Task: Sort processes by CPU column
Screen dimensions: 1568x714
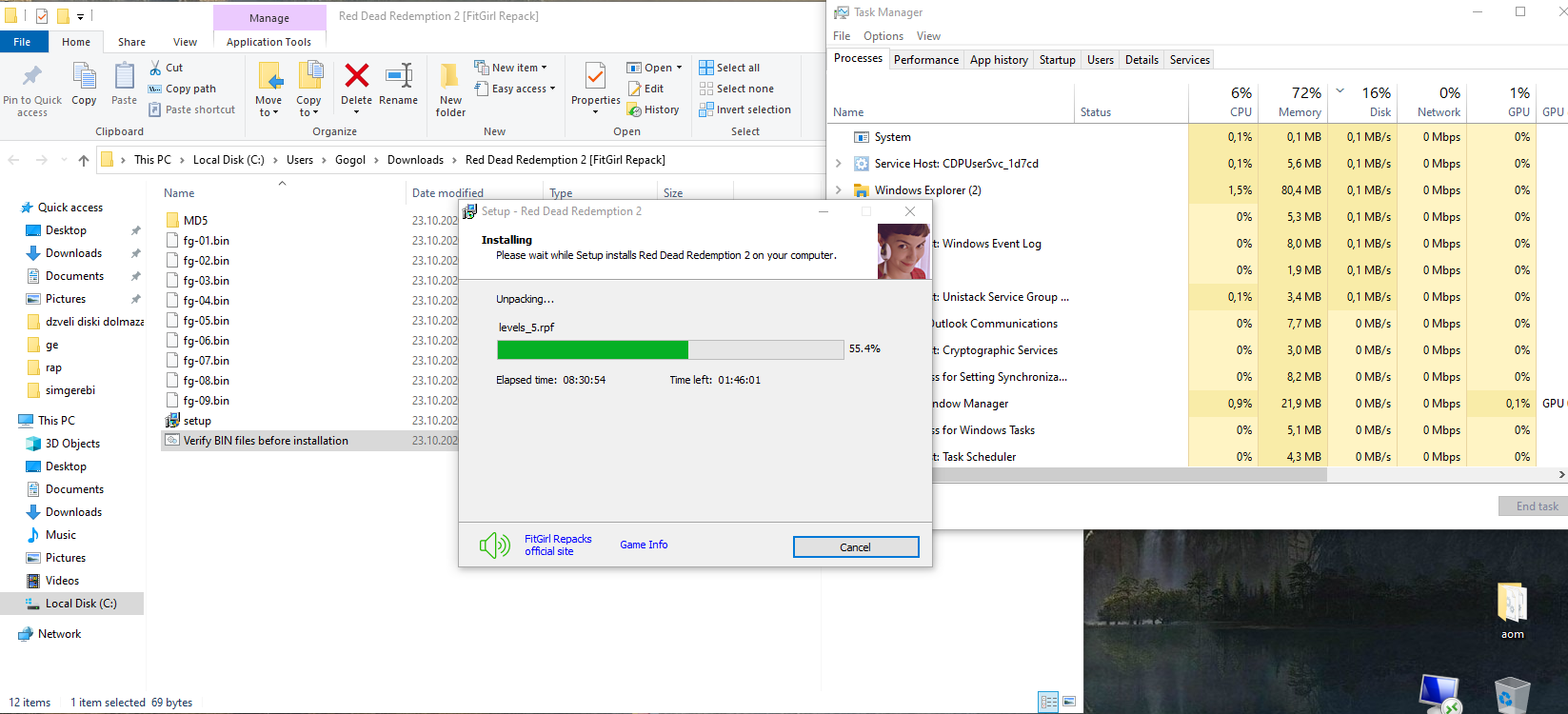Action: pos(1223,102)
